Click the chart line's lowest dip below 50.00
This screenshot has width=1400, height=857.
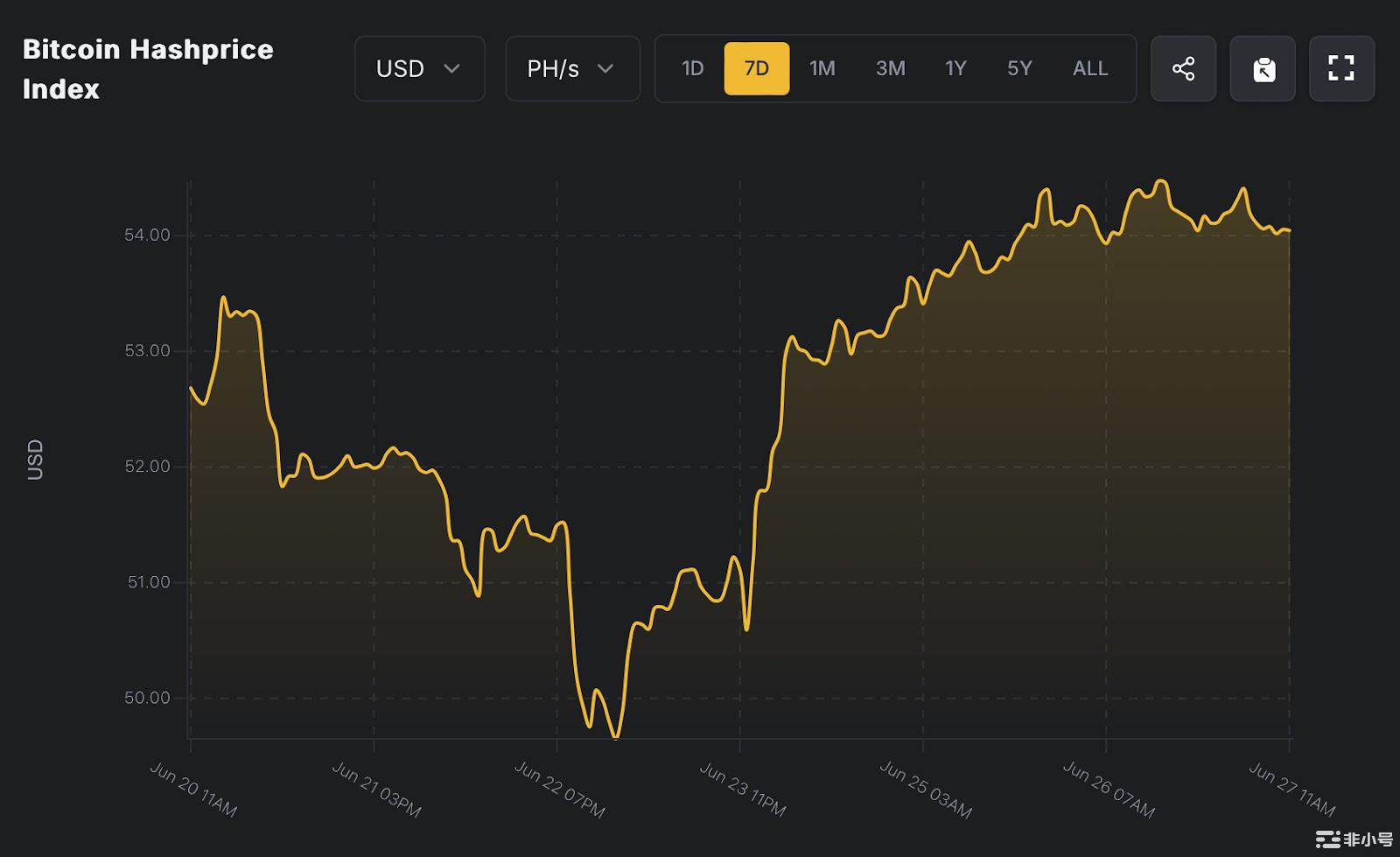(616, 737)
